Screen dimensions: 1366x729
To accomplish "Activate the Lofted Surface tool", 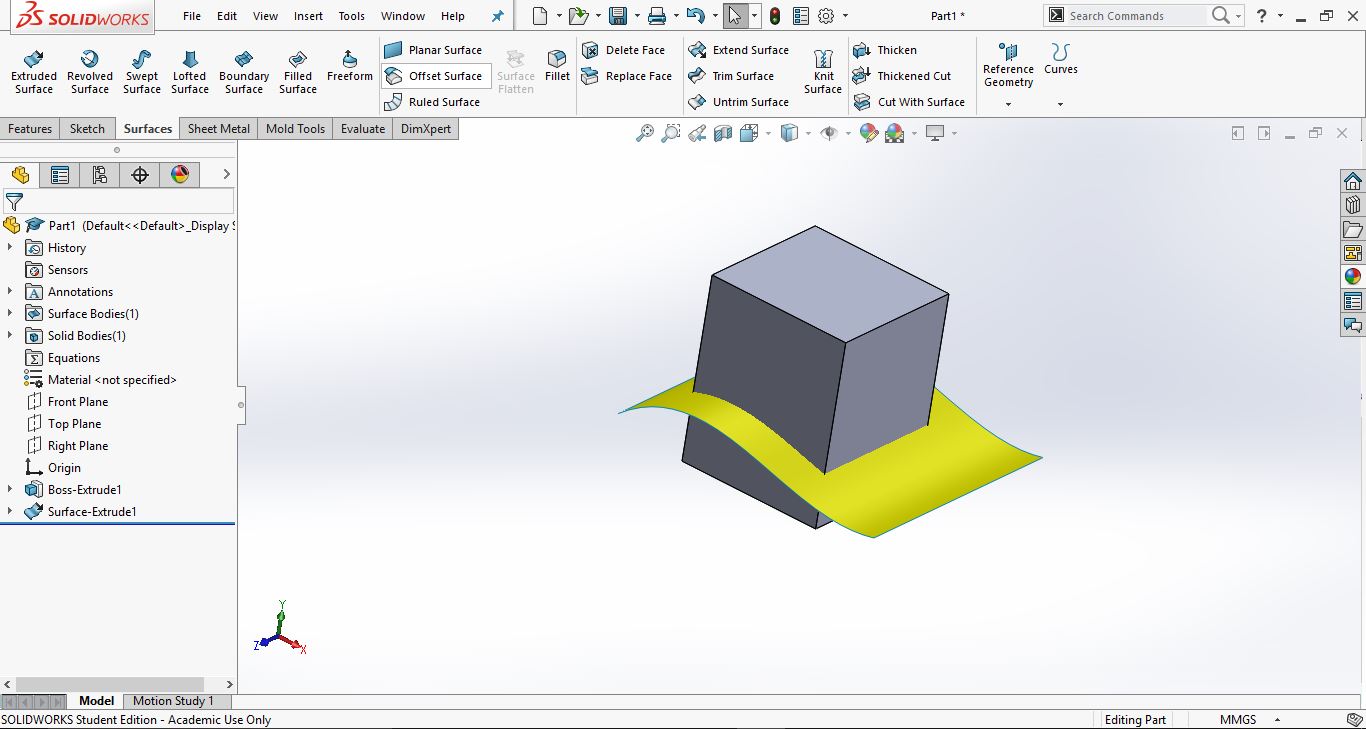I will 190,72.
